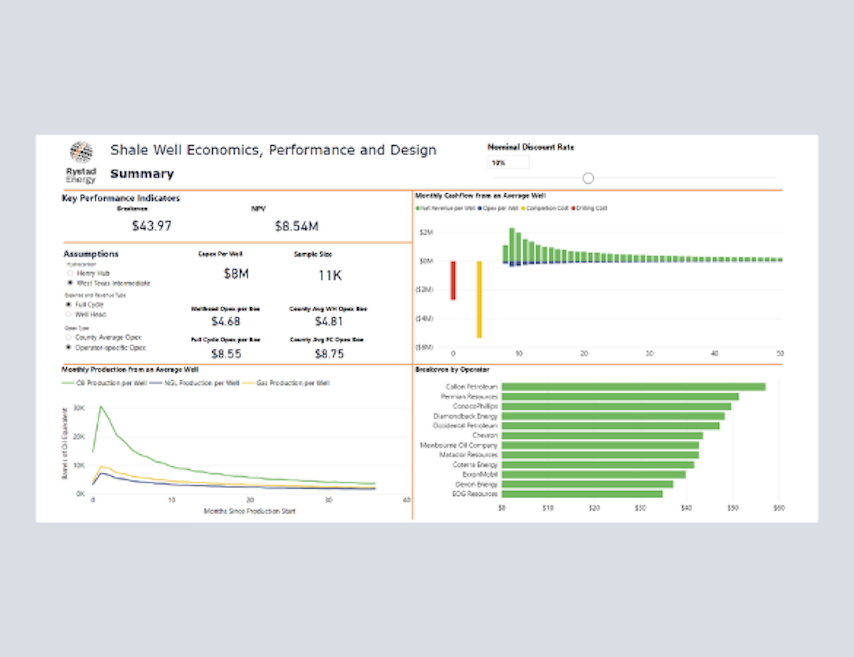854x657 pixels.
Task: Click the County Avg FC Opex value $8.75
Action: 330,354
